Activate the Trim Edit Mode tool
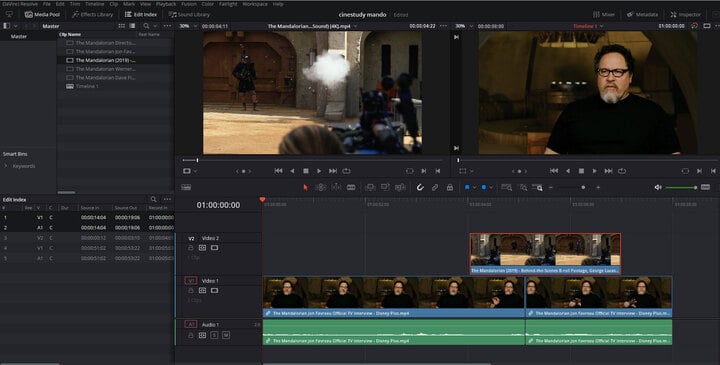 pyautogui.click(x=321, y=187)
